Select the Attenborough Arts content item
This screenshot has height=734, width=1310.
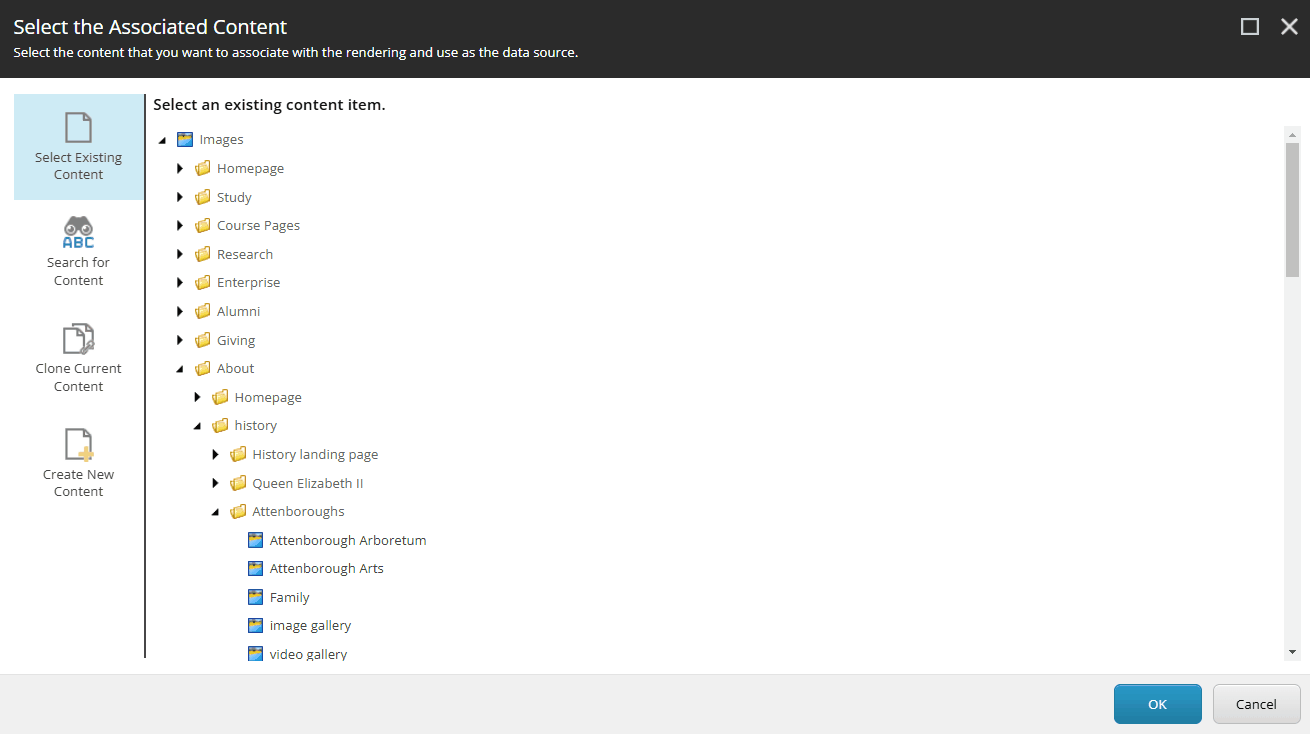[x=326, y=568]
